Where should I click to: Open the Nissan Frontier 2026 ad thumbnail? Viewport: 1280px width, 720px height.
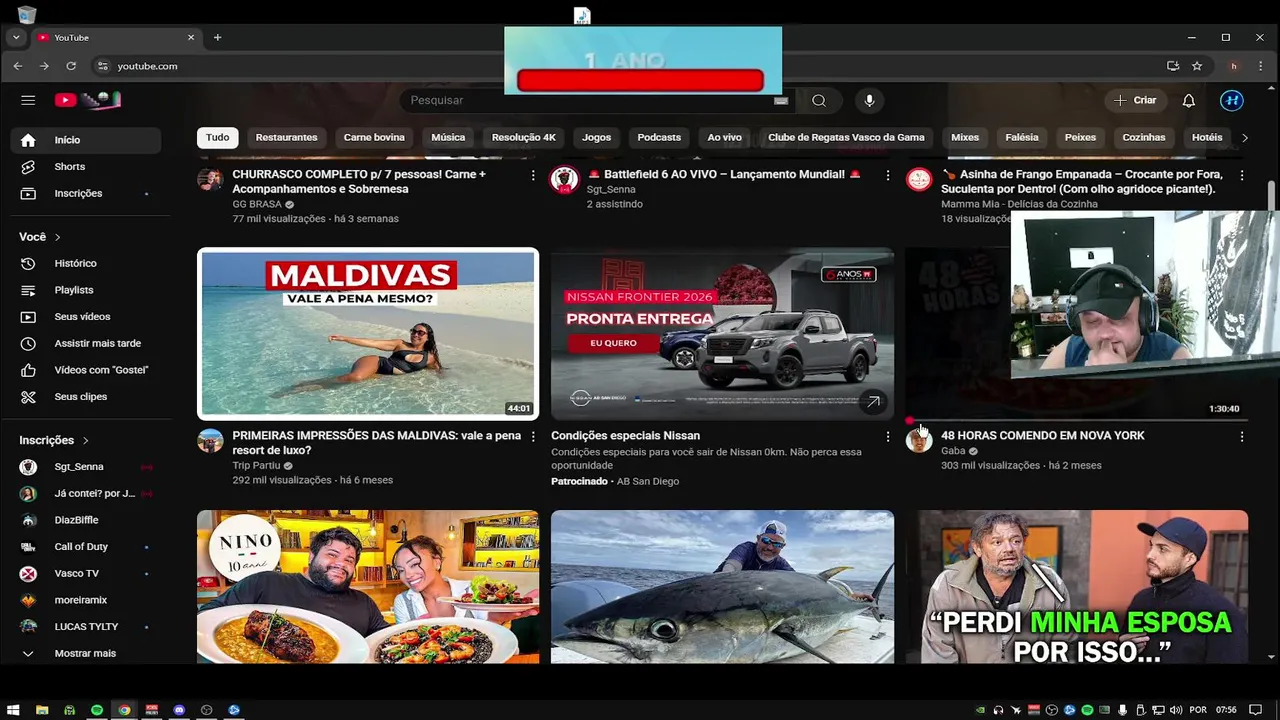click(722, 334)
